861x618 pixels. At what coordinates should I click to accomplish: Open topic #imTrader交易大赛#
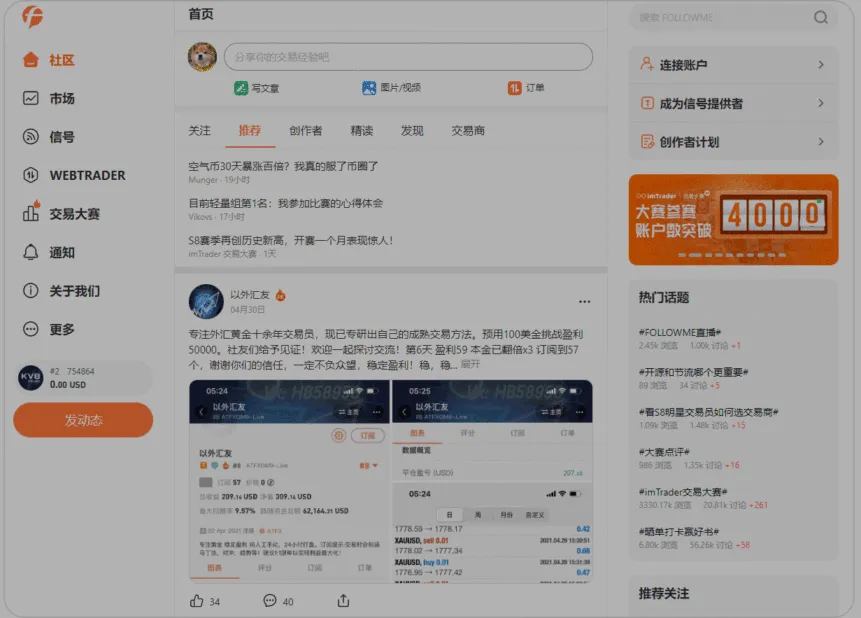(683, 492)
